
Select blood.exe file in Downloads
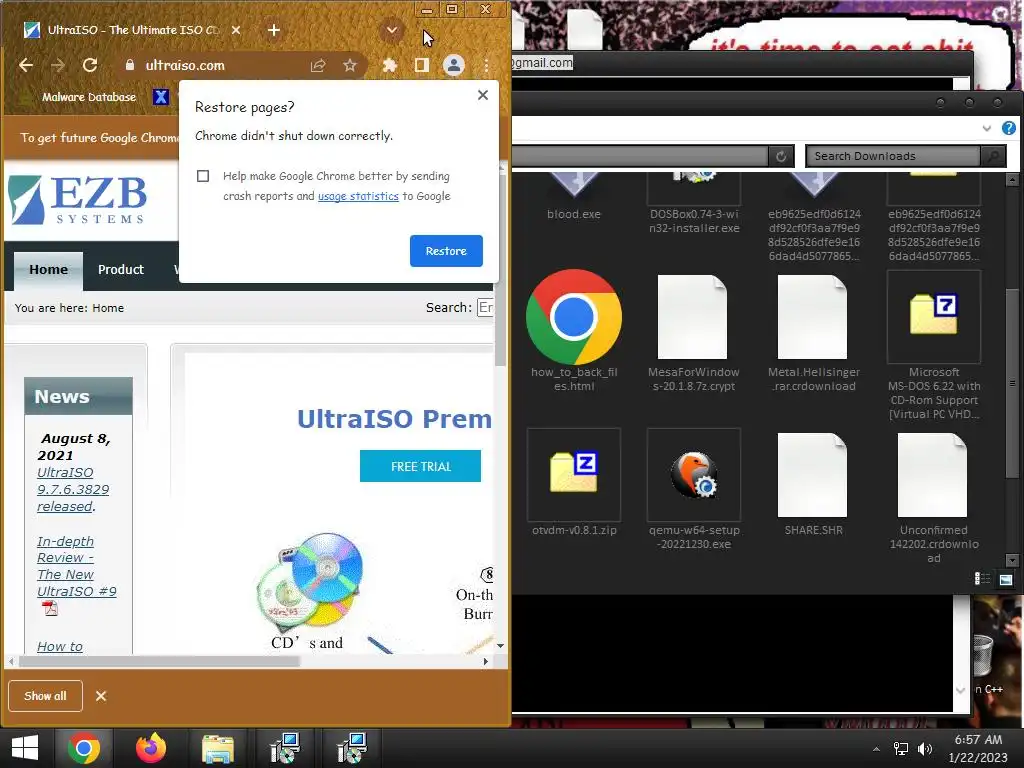pyautogui.click(x=573, y=197)
